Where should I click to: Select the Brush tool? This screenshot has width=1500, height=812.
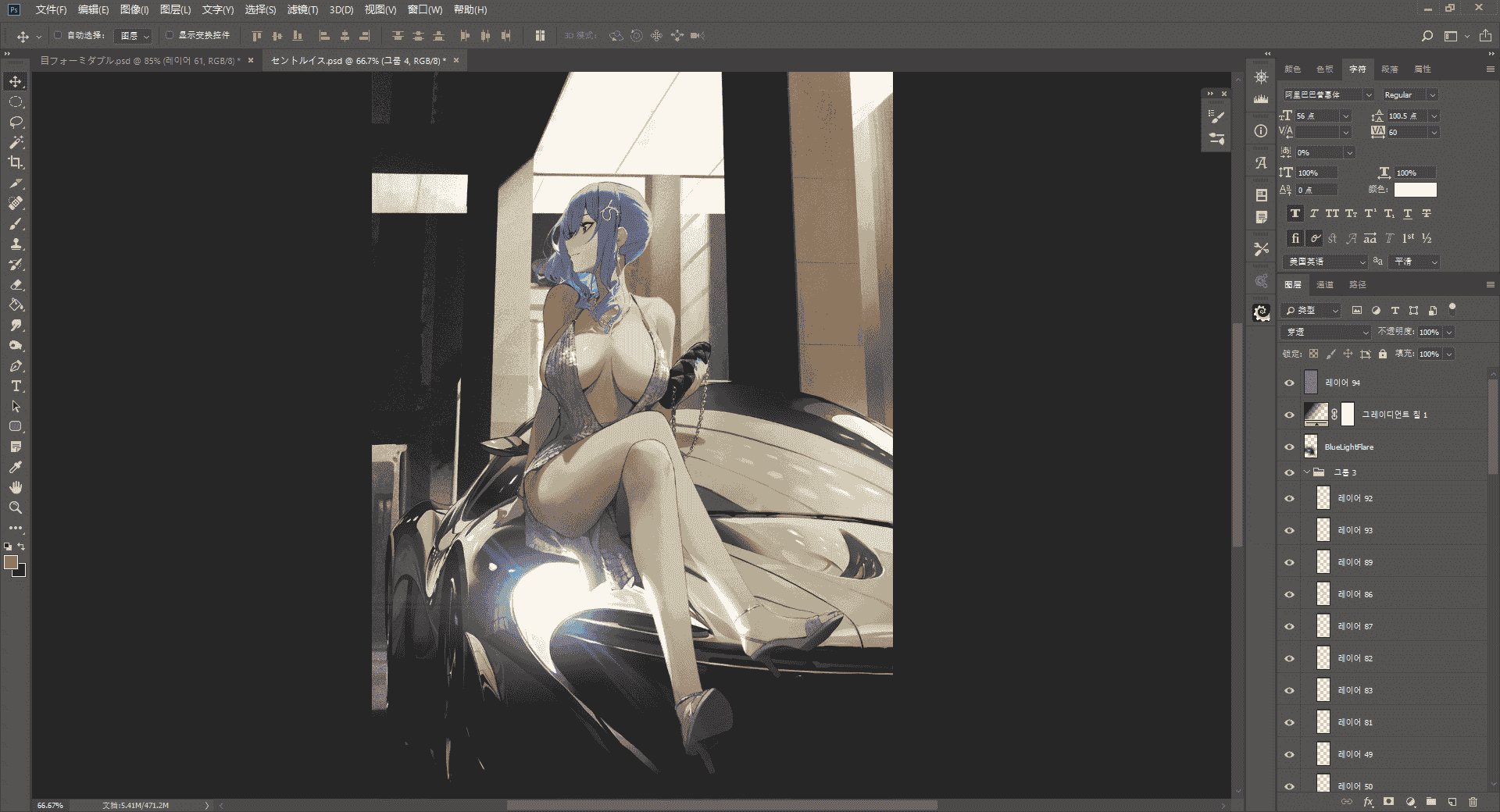[16, 223]
